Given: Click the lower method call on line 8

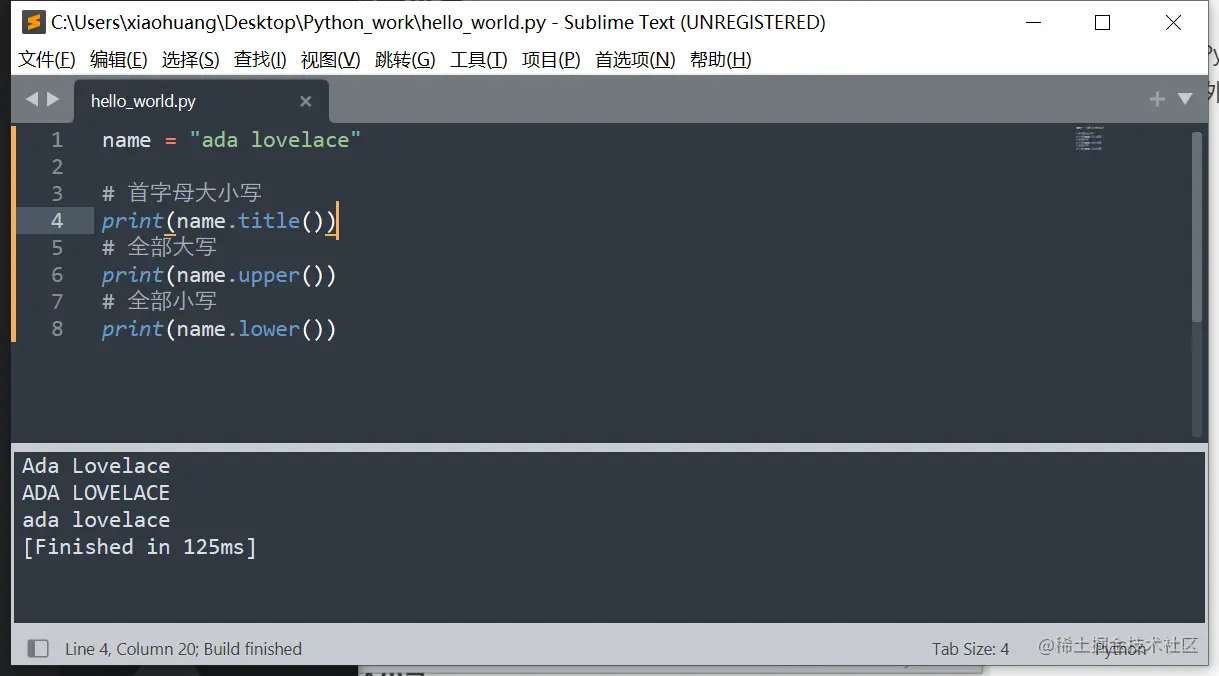Looking at the screenshot, I should (x=268, y=329).
